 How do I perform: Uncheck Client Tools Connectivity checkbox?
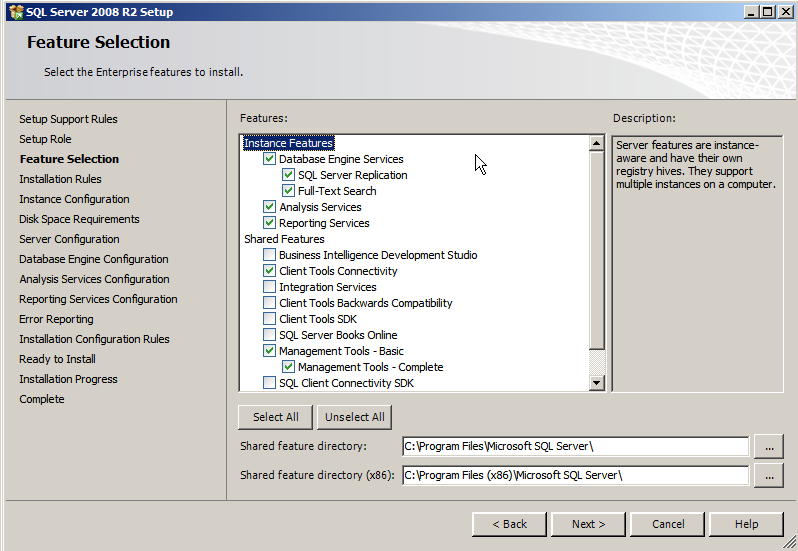pos(269,271)
